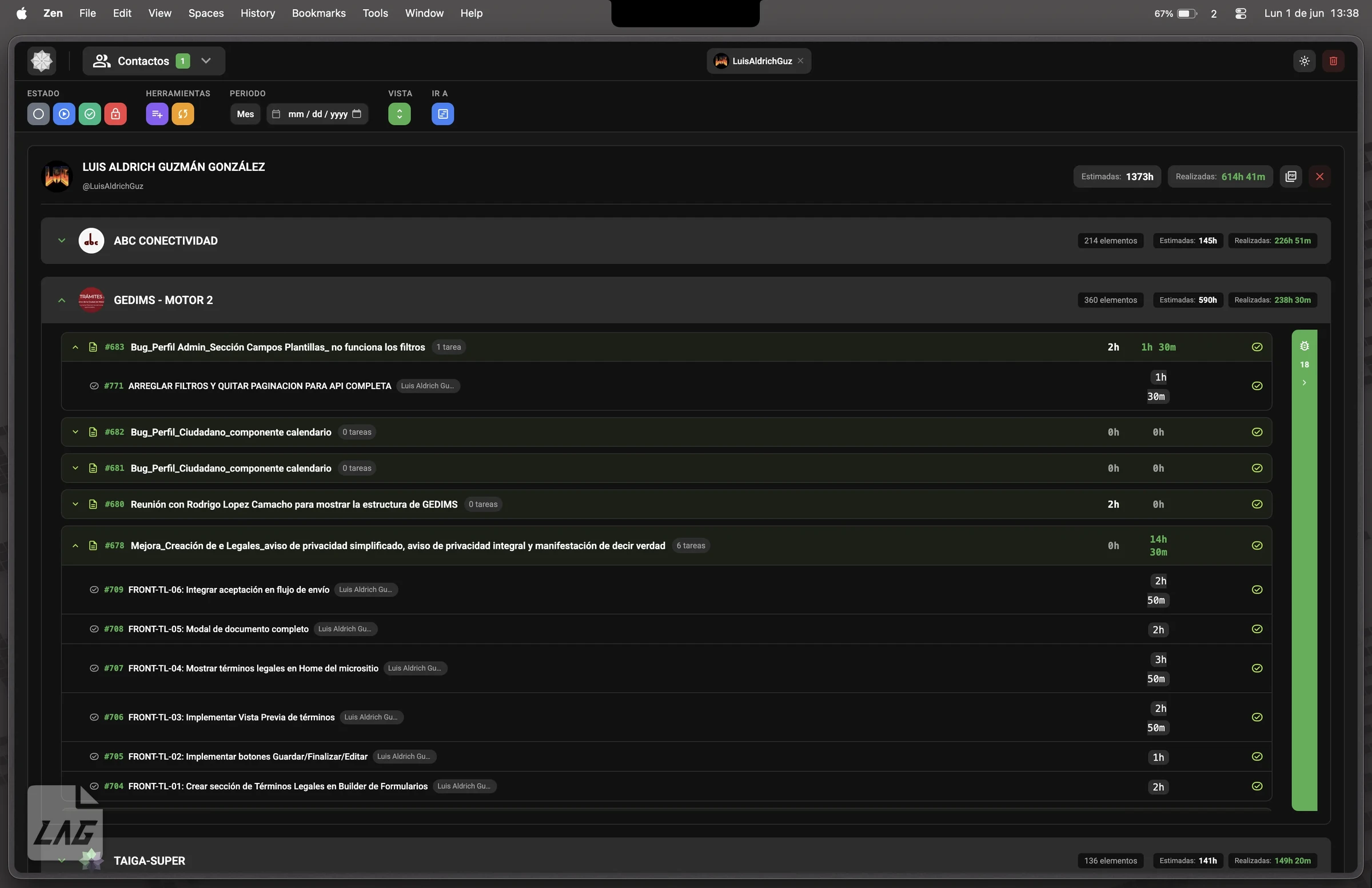Click the Mes period button
1372x888 pixels.
click(245, 114)
